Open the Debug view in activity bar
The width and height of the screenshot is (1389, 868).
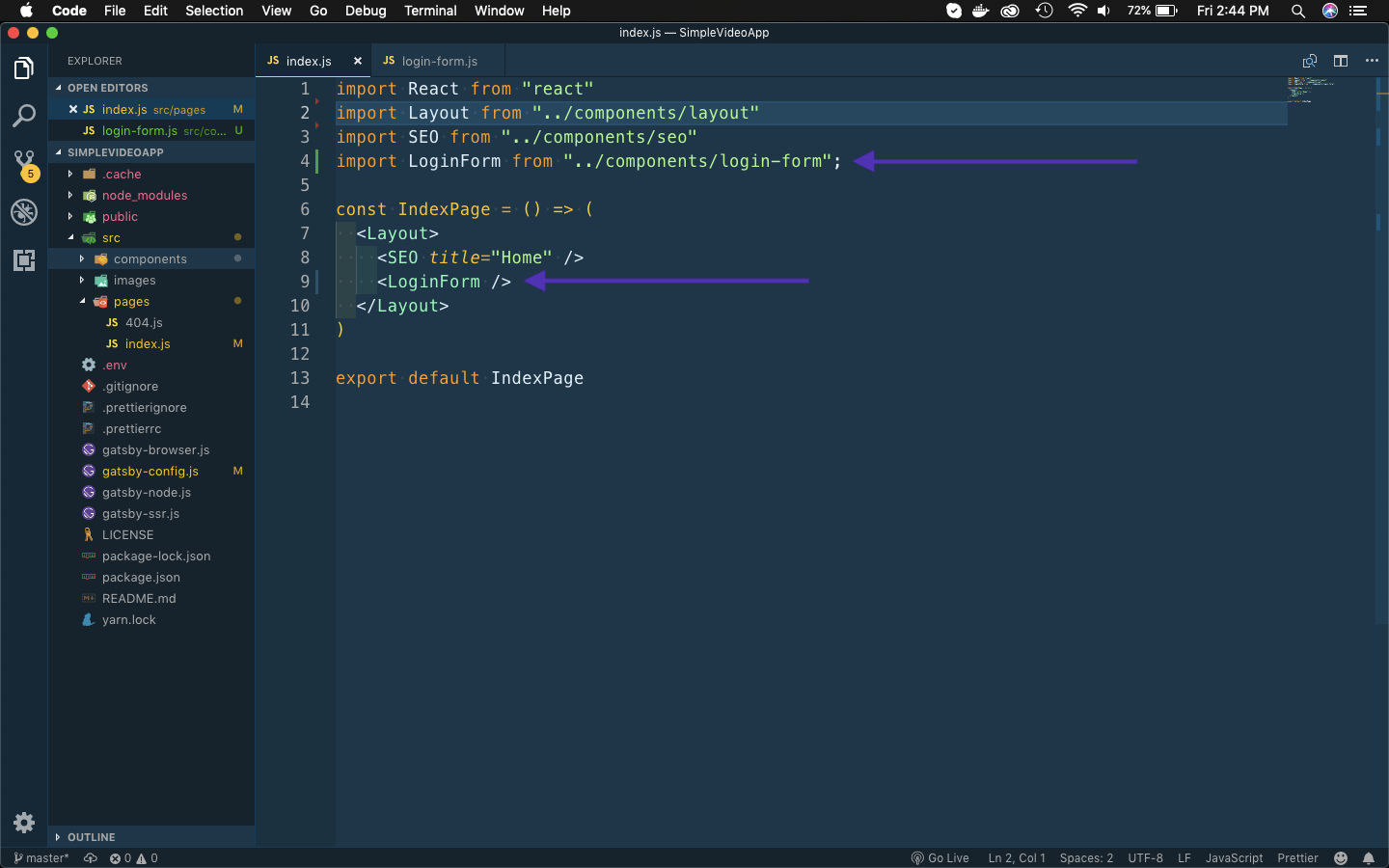(24, 212)
